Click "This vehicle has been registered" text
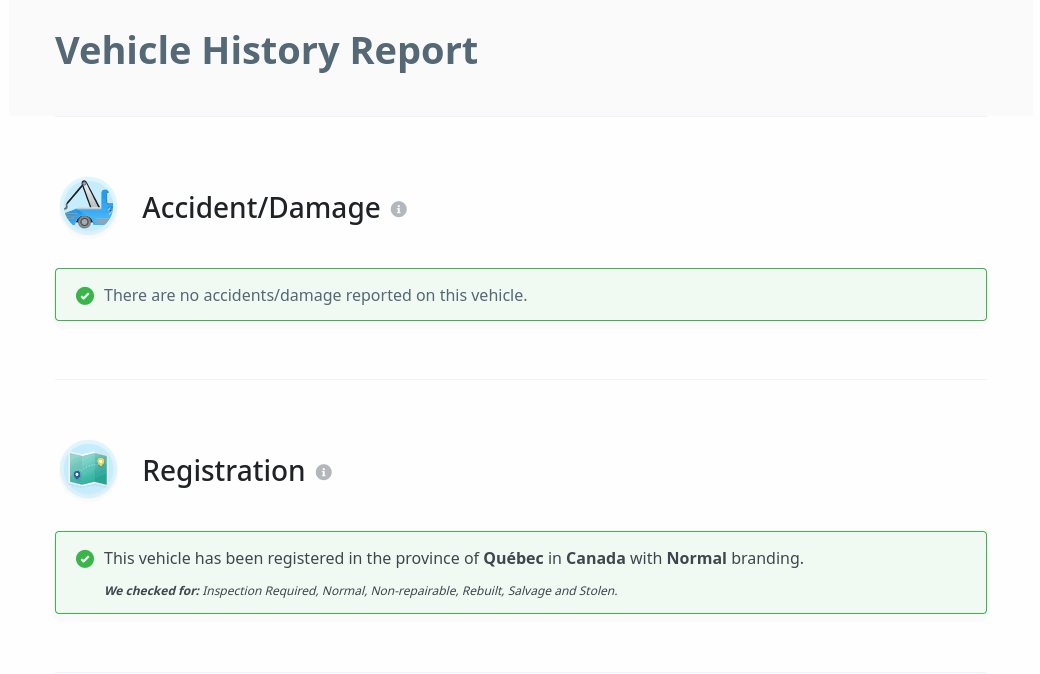Screen dimensions: 1040x674 (215, 558)
